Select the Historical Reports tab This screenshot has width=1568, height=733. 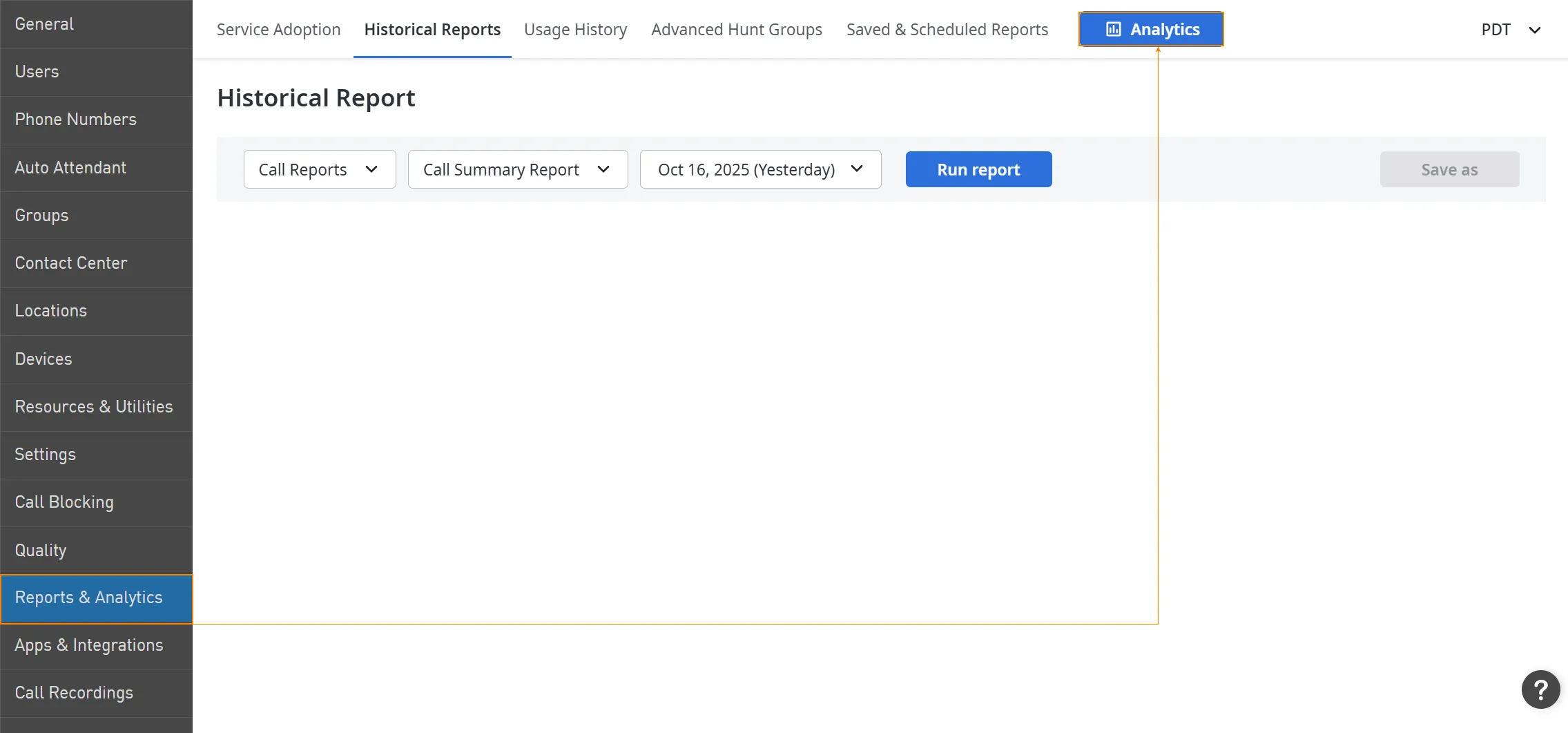pos(432,30)
